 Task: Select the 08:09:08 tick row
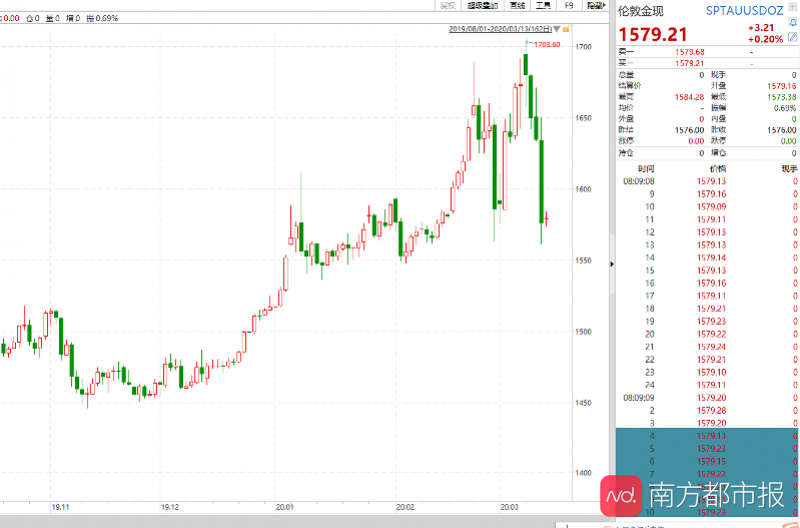[707, 181]
